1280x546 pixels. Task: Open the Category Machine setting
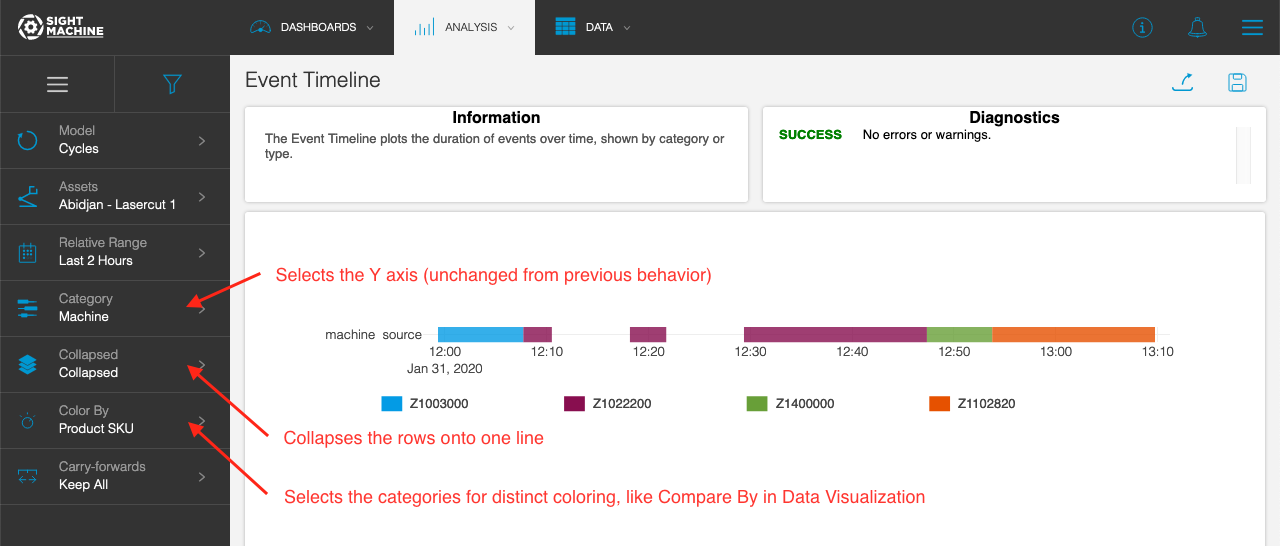click(114, 308)
